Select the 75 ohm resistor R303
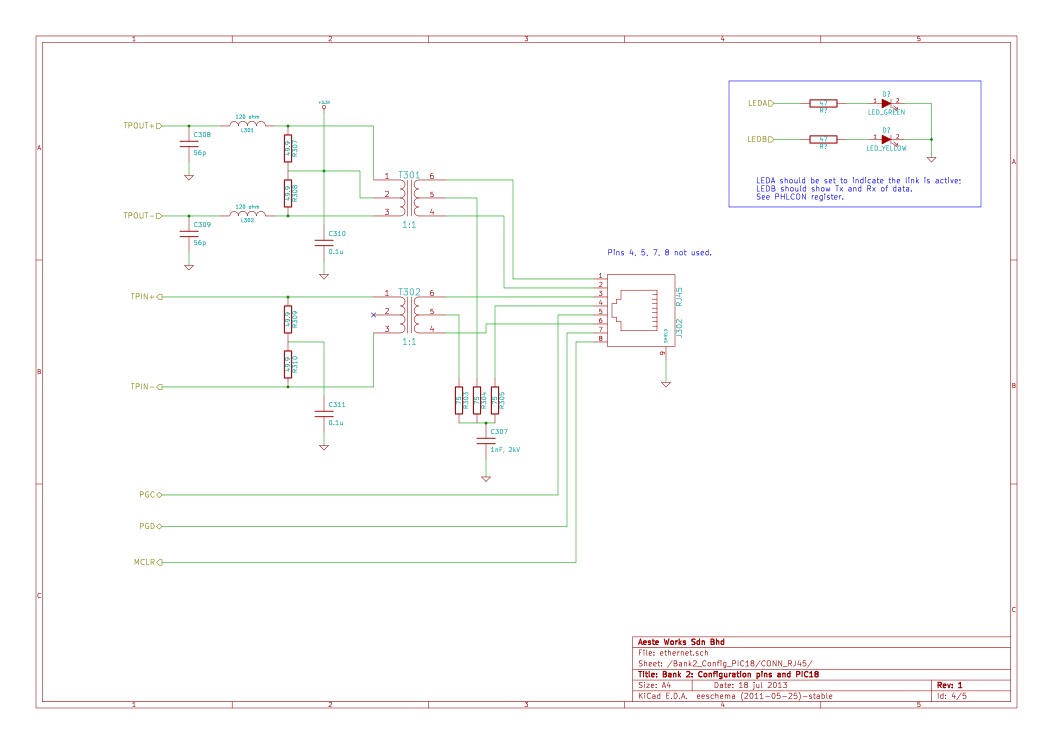Screen dimensions: 1053x744 point(459,400)
